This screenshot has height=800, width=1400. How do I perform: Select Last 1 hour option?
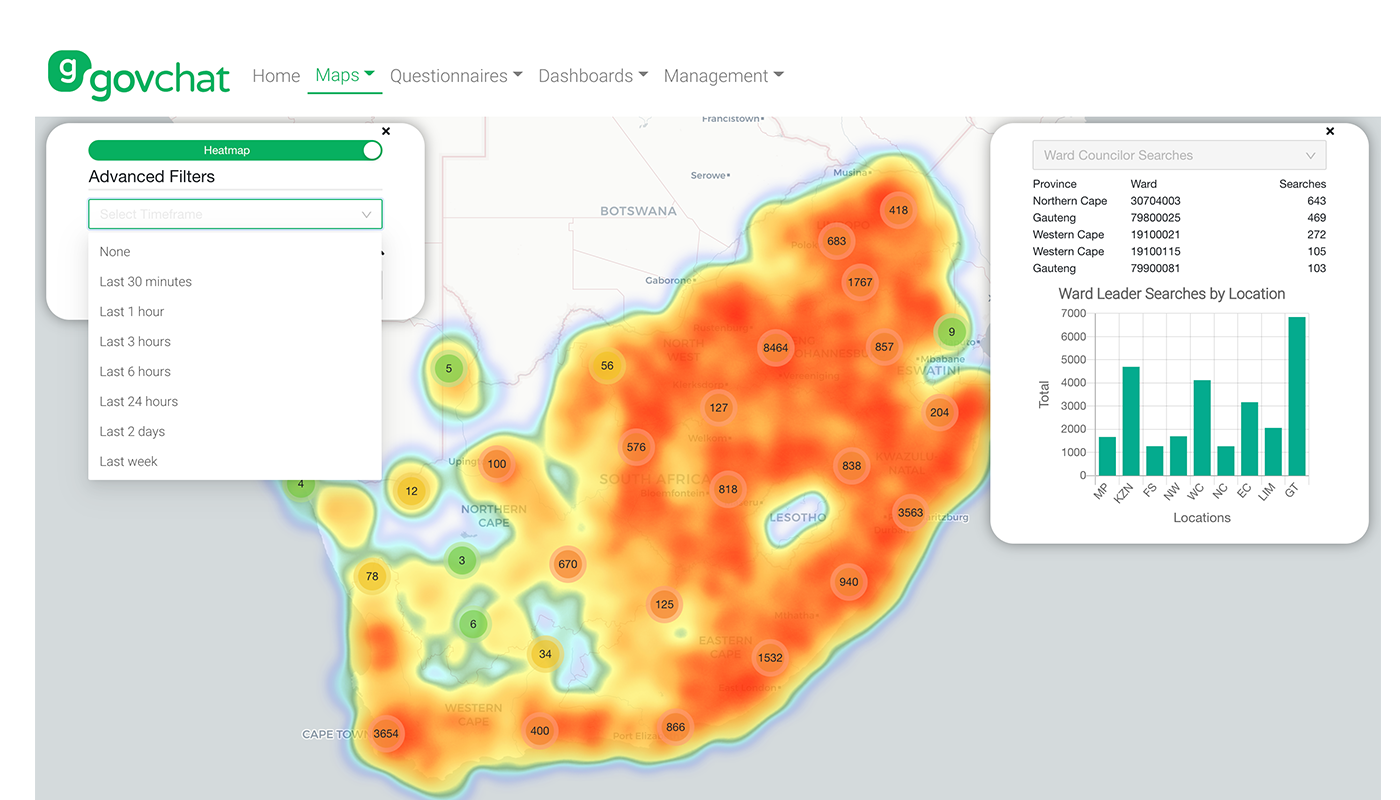(235, 312)
